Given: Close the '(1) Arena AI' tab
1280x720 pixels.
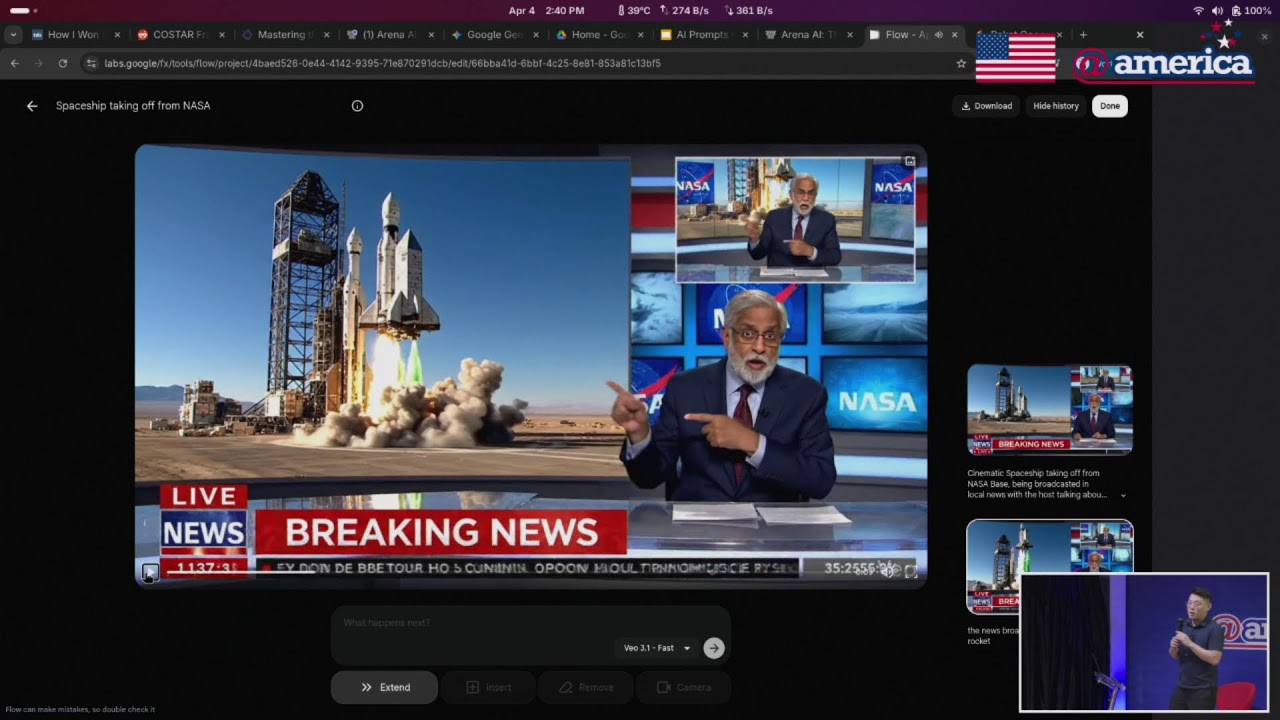Looking at the screenshot, I should pyautogui.click(x=431, y=35).
